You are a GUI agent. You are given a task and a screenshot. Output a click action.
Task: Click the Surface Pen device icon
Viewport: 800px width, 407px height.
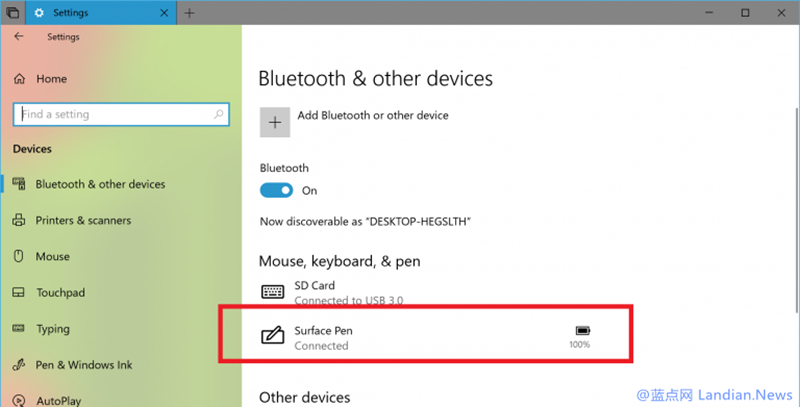point(272,336)
